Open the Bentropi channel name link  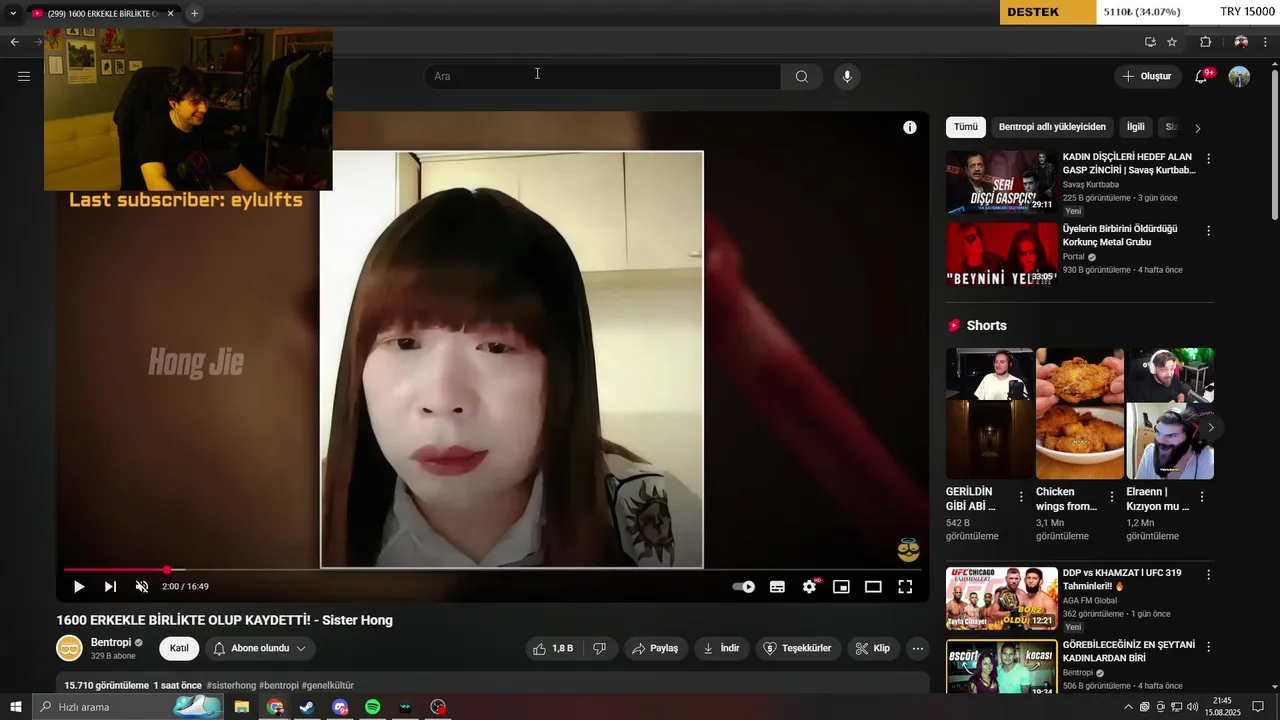(x=111, y=642)
